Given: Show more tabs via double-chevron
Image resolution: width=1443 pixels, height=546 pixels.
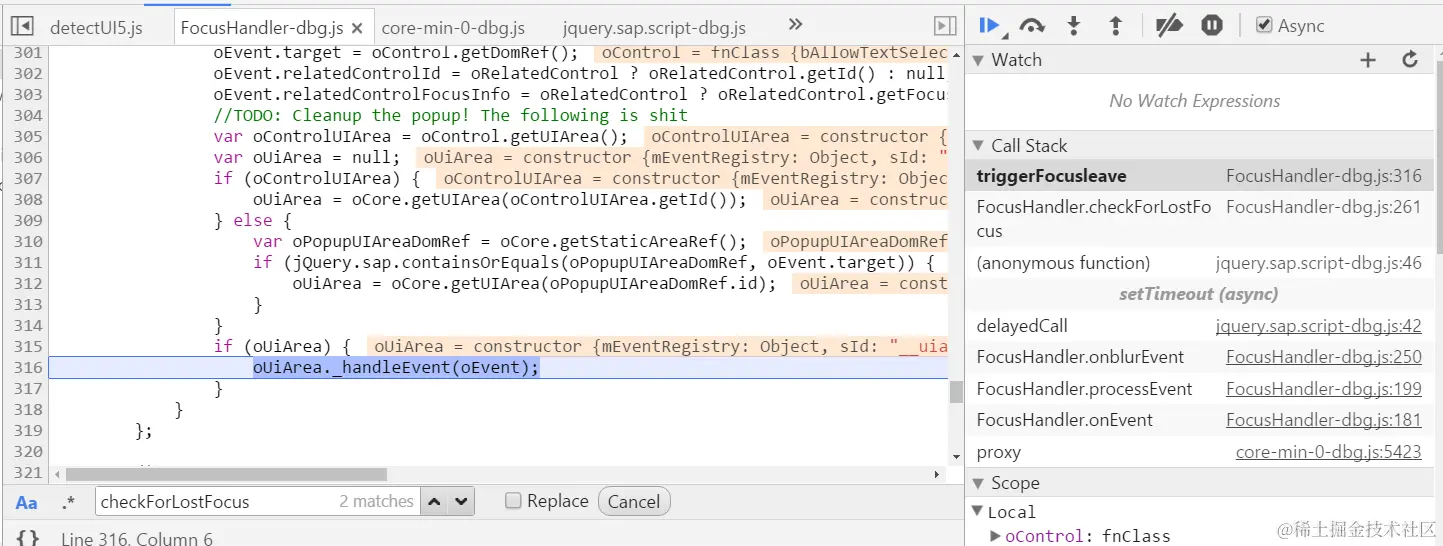Looking at the screenshot, I should [x=795, y=24].
